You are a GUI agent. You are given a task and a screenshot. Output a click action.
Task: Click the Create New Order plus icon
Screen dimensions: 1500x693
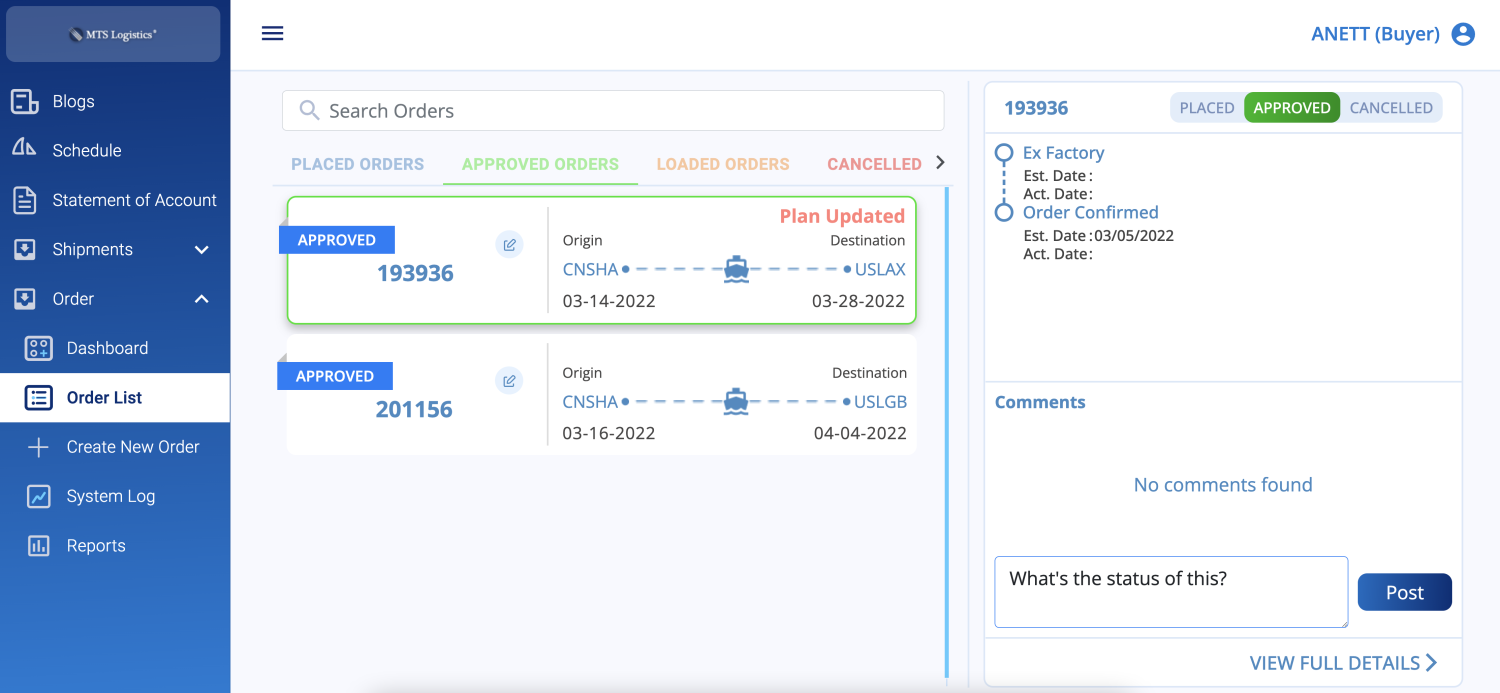coord(38,446)
